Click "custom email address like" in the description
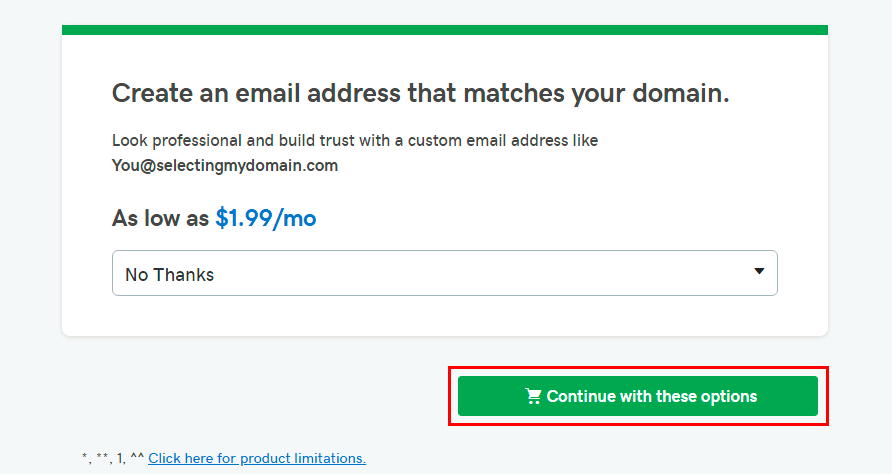This screenshot has height=474, width=892. 502,141
